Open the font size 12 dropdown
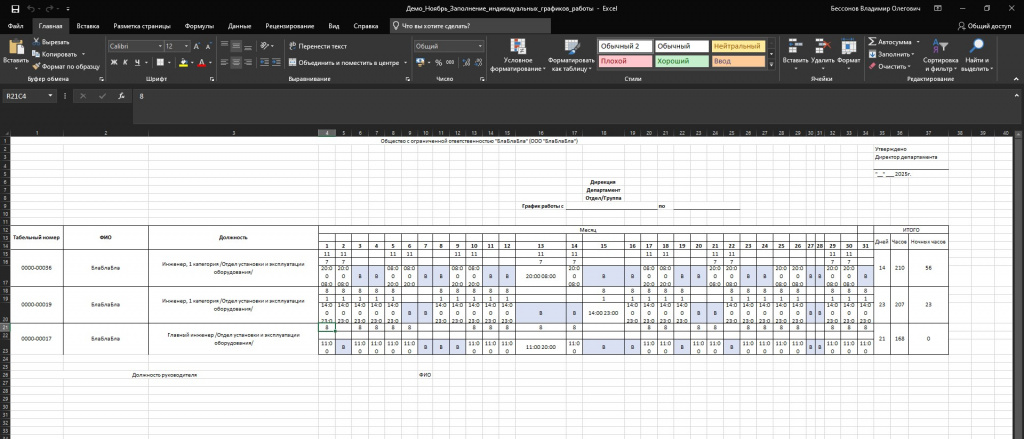Screen dimensions: 1024x439 pyautogui.click(x=187, y=46)
